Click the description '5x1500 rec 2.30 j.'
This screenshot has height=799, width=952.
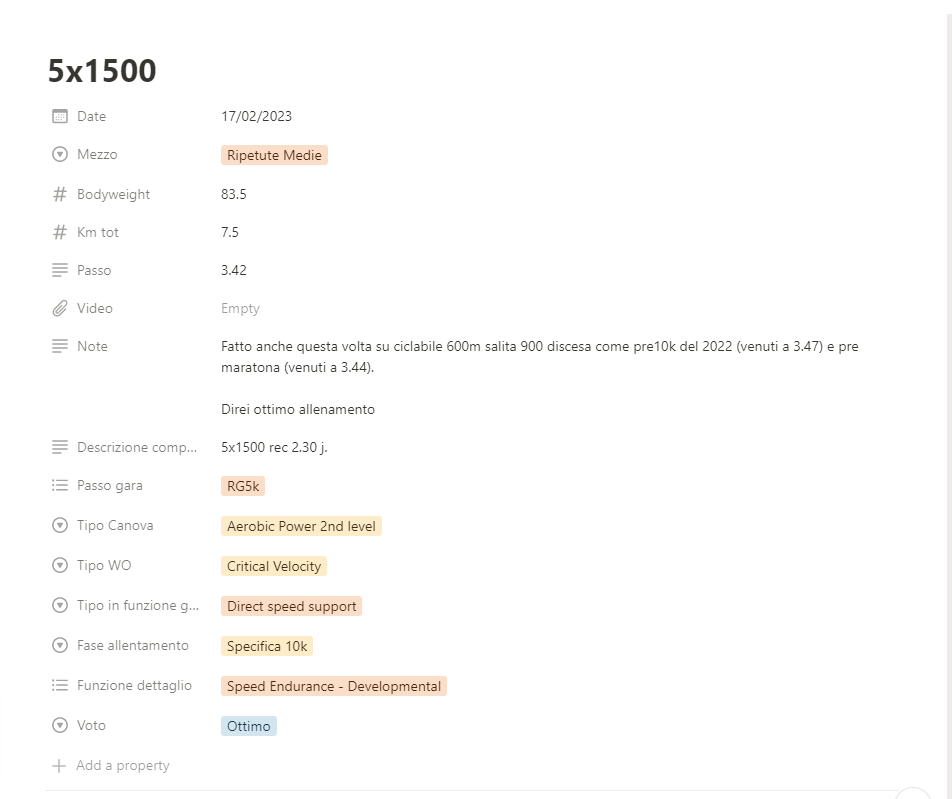click(x=274, y=447)
